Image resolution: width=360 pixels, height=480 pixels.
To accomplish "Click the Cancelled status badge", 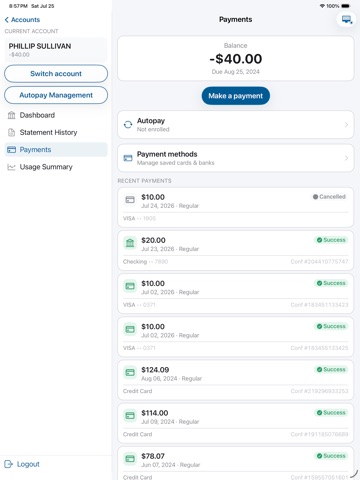I will 329,197.
